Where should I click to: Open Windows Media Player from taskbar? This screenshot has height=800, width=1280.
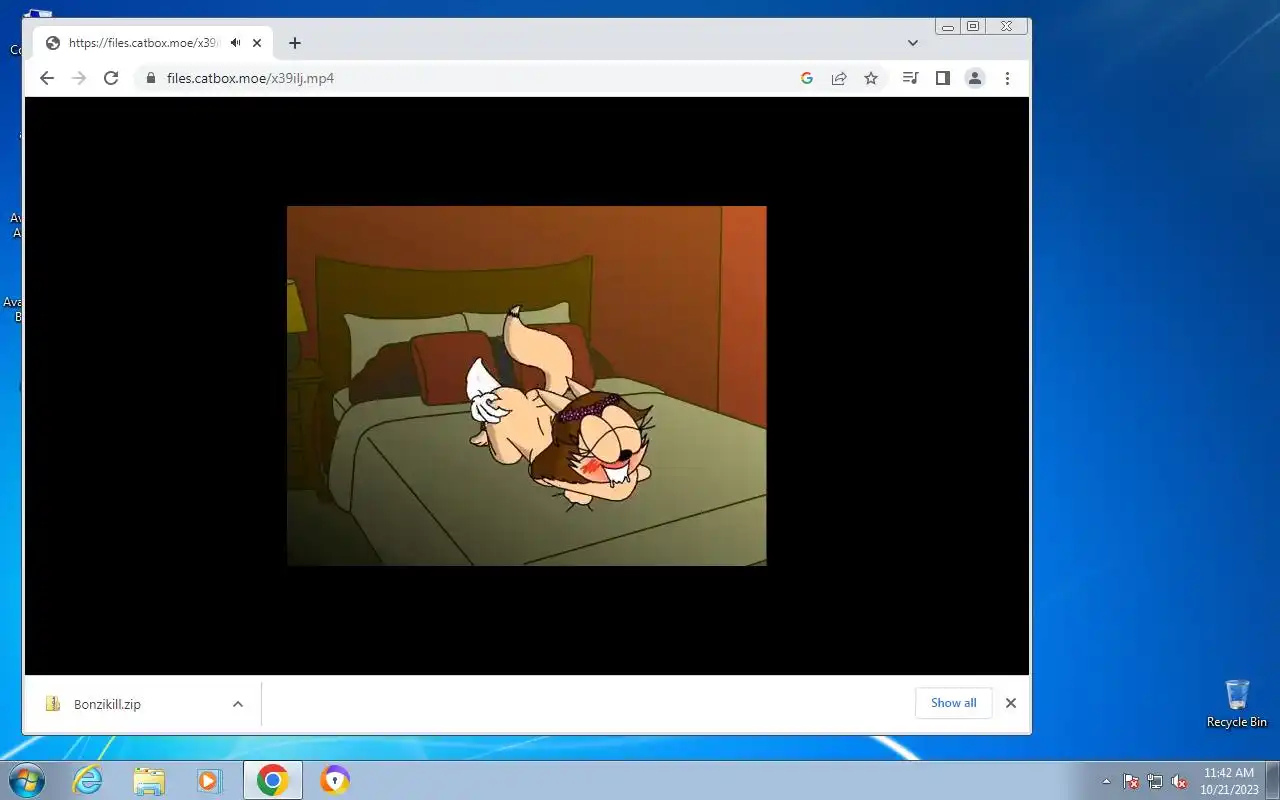(x=210, y=780)
